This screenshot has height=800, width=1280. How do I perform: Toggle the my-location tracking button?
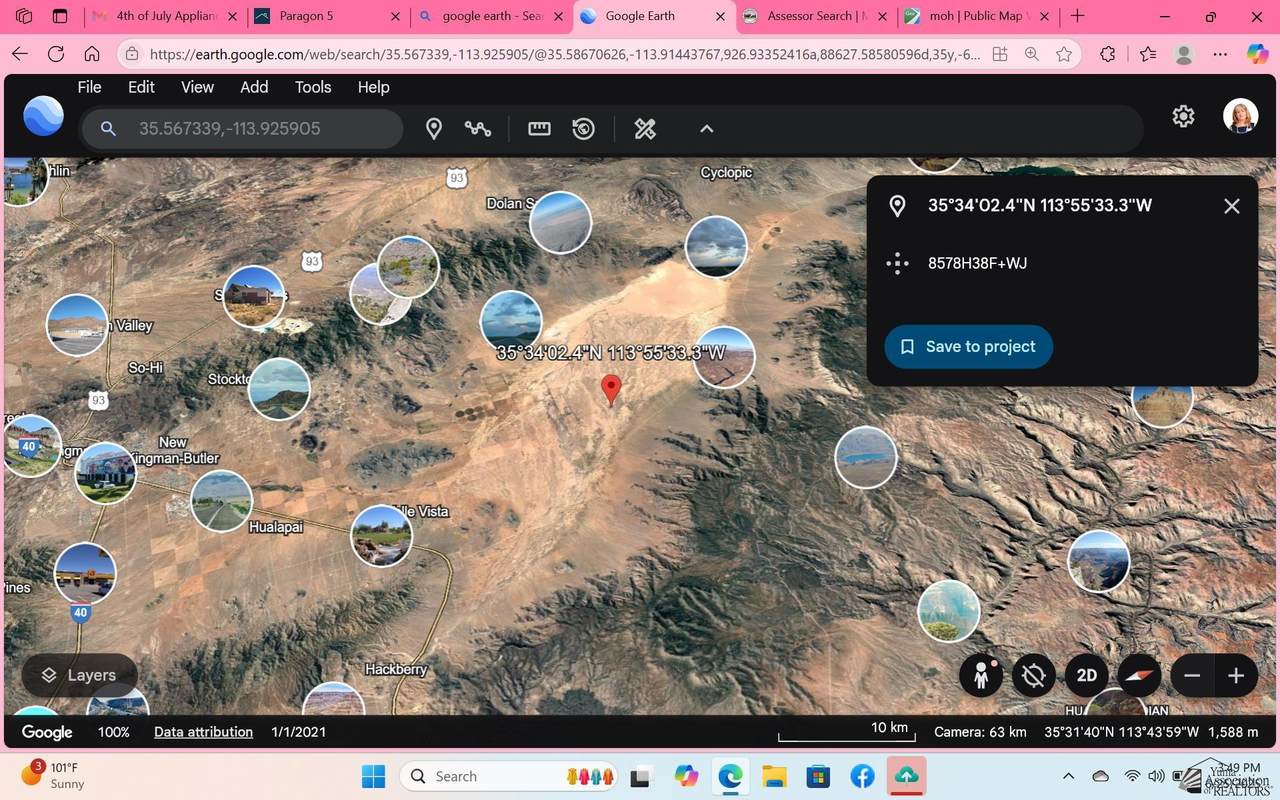[x=1034, y=675]
